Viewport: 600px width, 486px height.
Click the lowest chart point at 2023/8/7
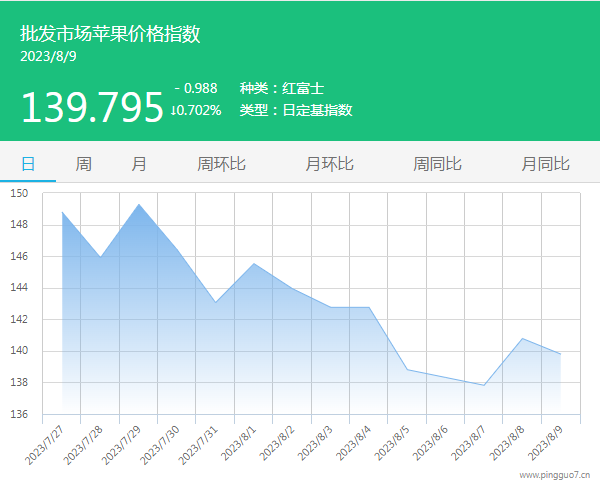click(x=484, y=385)
